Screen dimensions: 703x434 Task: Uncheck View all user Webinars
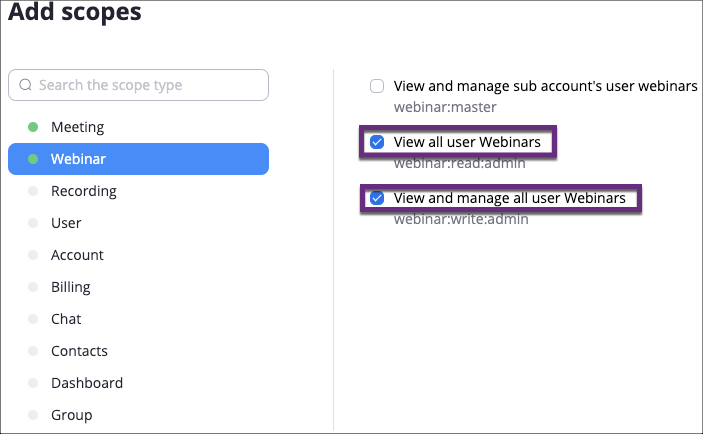click(377, 142)
